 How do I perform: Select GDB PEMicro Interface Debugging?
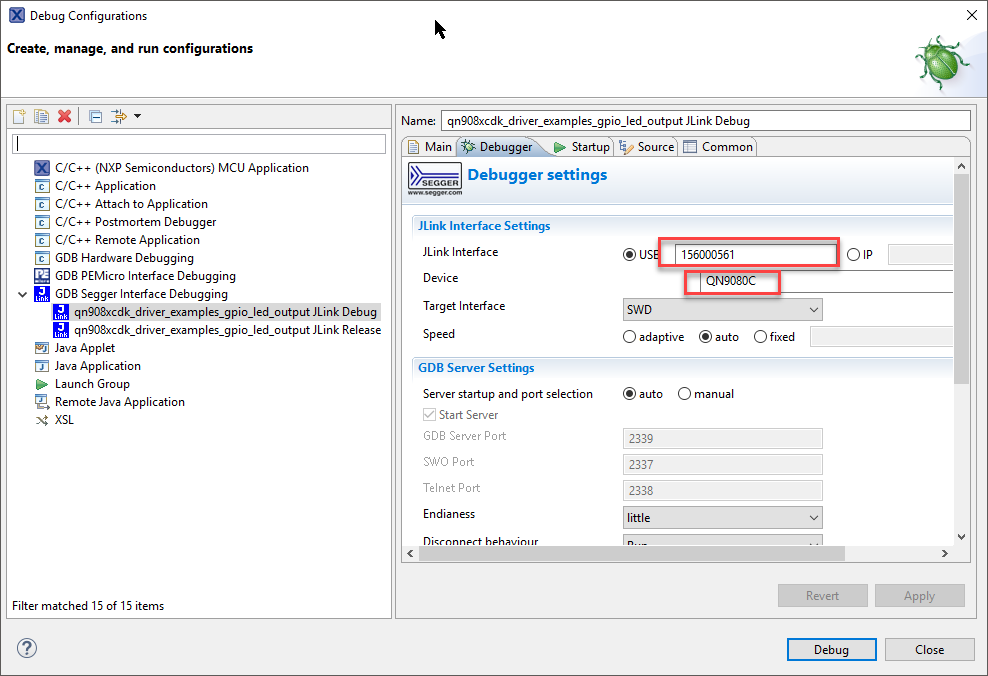145,276
